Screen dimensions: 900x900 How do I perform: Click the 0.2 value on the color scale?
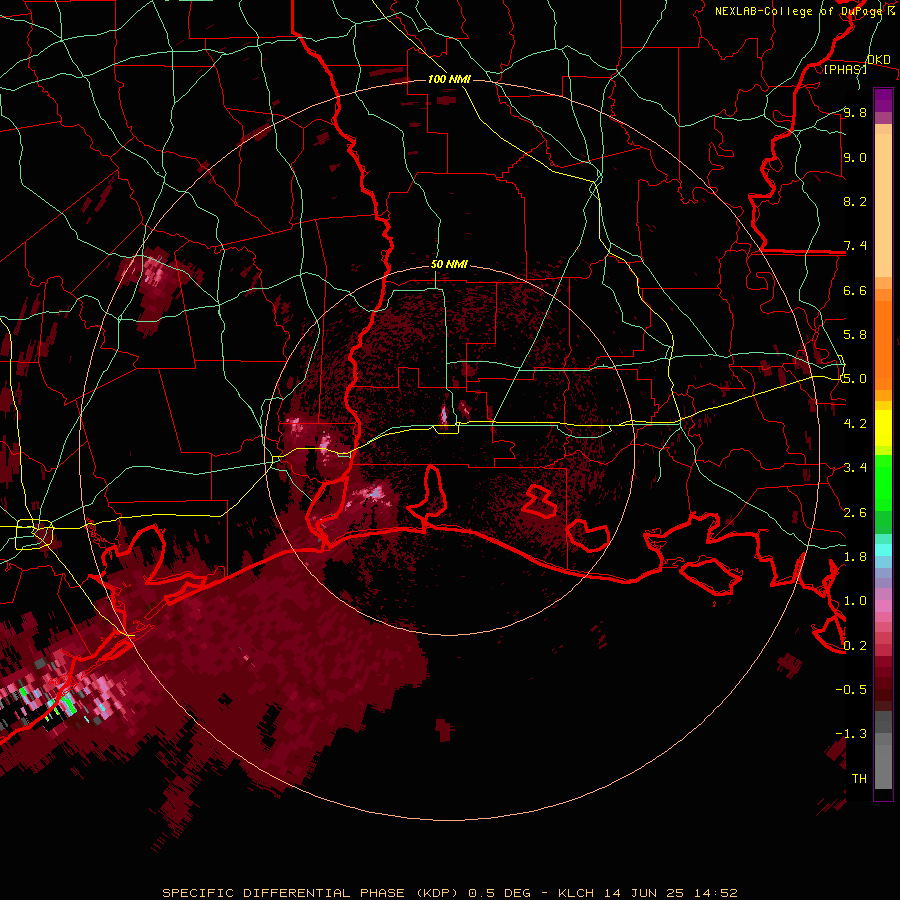(855, 646)
